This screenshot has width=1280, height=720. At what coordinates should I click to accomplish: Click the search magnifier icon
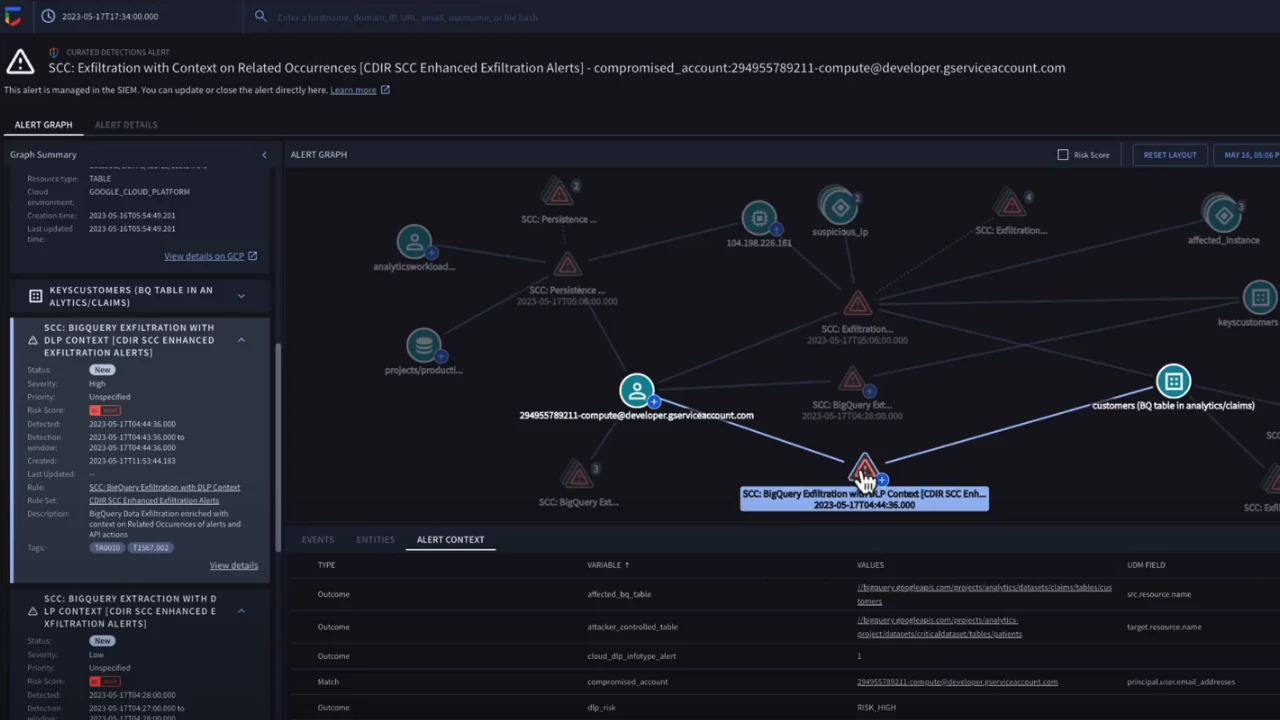pos(260,16)
